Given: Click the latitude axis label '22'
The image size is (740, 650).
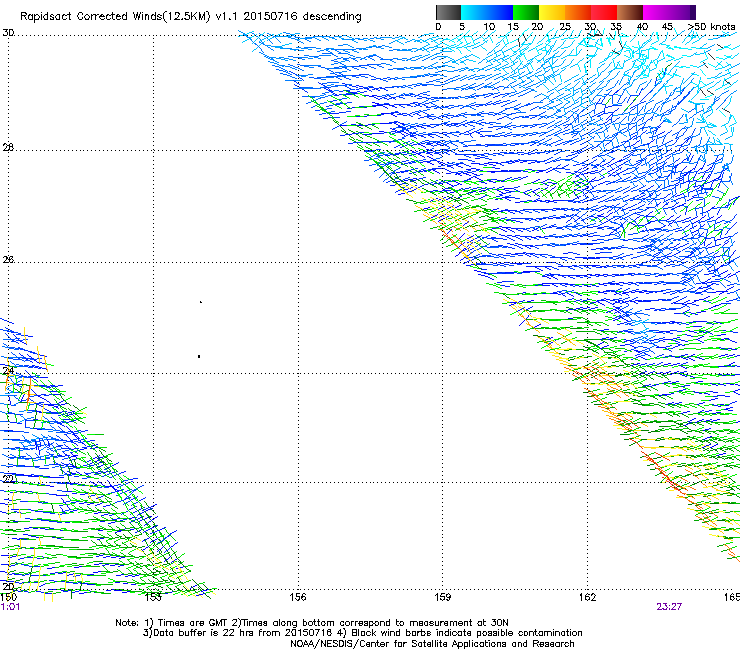Looking at the screenshot, I should [x=8, y=480].
